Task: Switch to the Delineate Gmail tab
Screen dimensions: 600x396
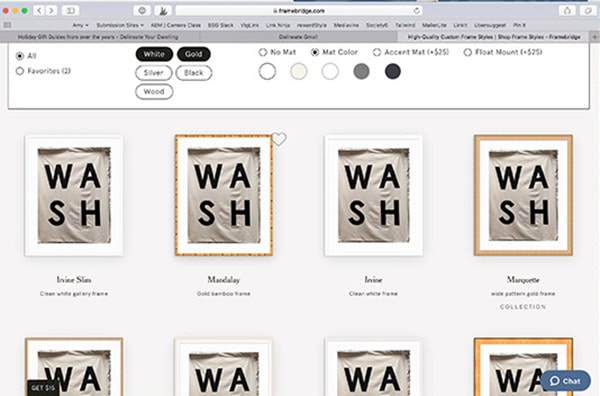Action: click(x=298, y=37)
